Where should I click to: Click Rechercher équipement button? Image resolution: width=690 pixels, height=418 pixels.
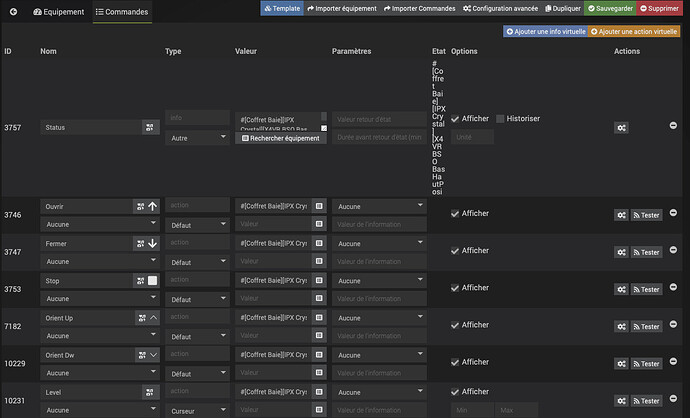(281, 138)
